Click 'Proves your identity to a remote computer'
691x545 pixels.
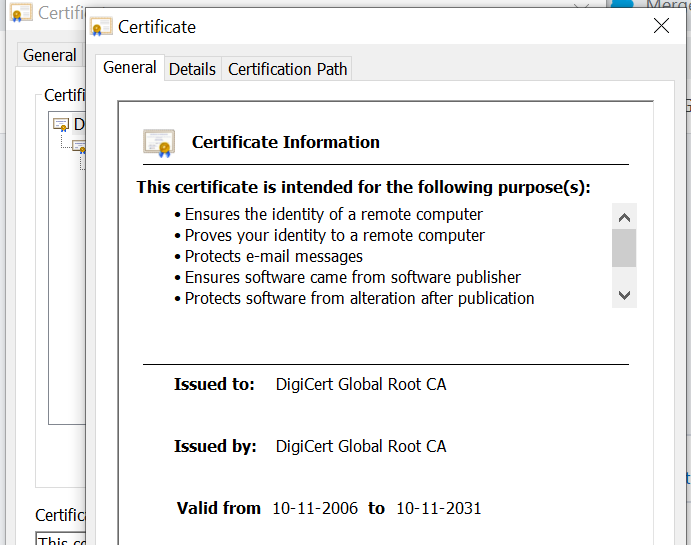tap(334, 236)
